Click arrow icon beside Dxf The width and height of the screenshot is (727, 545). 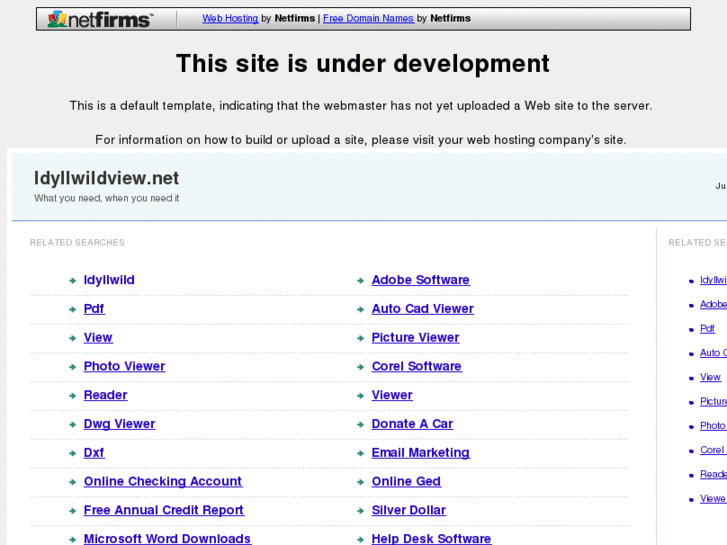[x=72, y=453]
